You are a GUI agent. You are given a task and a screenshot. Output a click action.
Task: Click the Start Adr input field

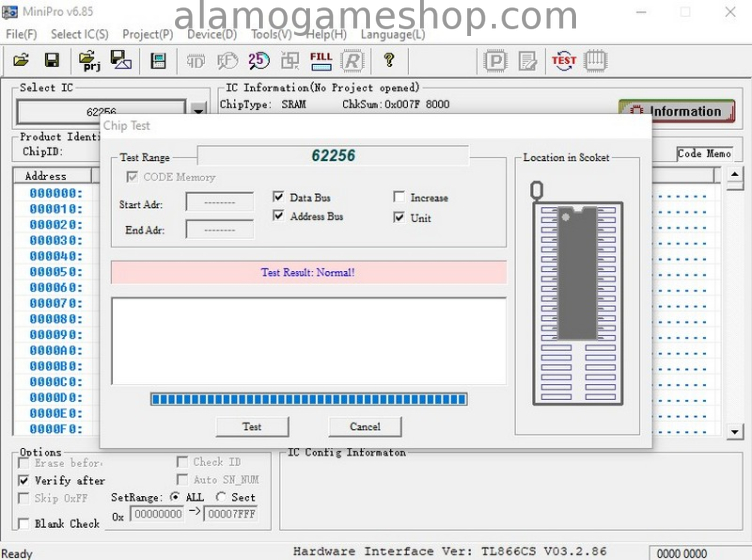pyautogui.click(x=219, y=203)
